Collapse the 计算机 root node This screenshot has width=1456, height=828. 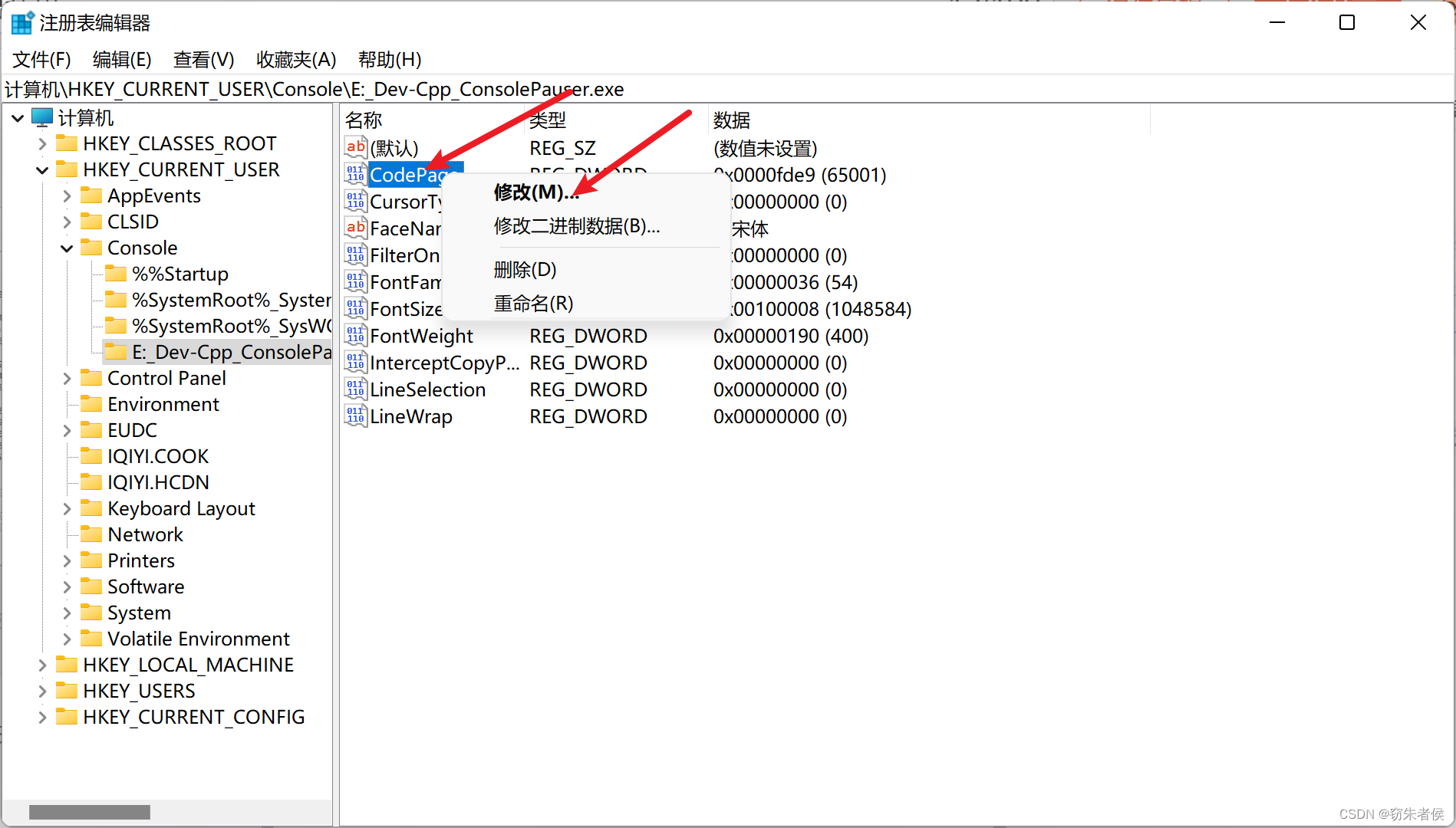pos(18,117)
